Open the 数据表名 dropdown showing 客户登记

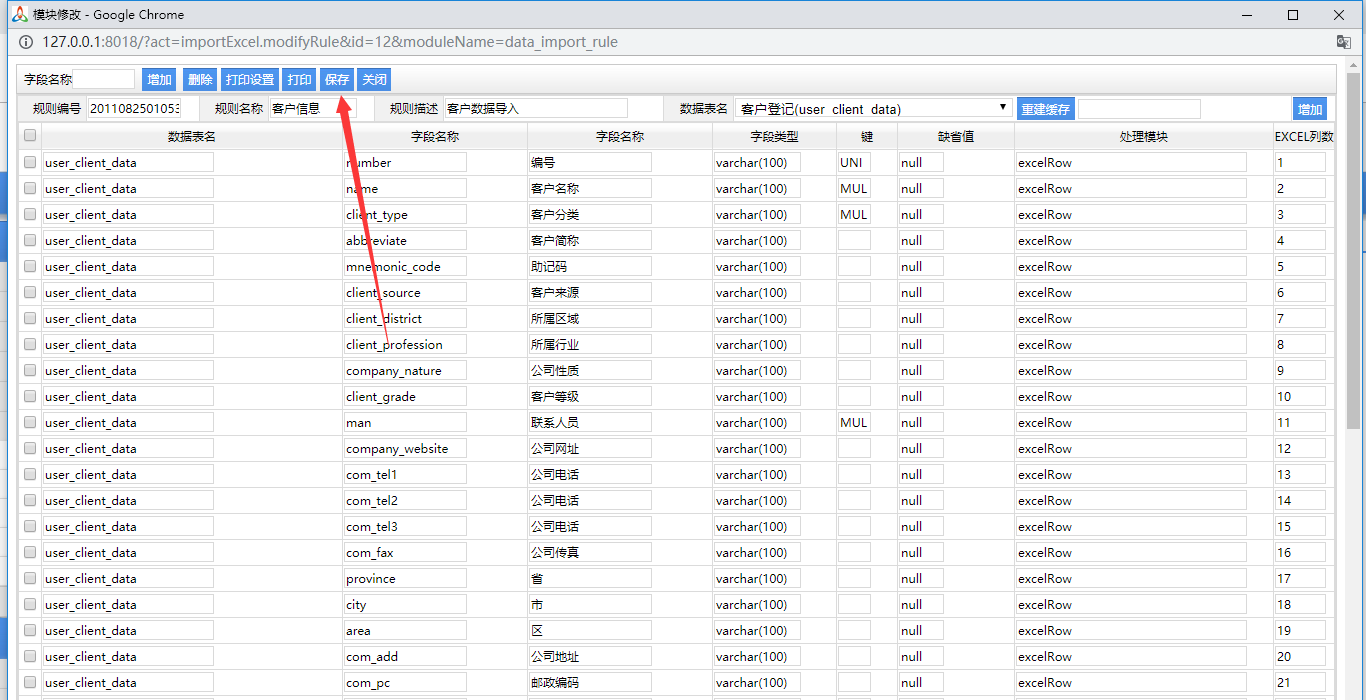pos(874,108)
